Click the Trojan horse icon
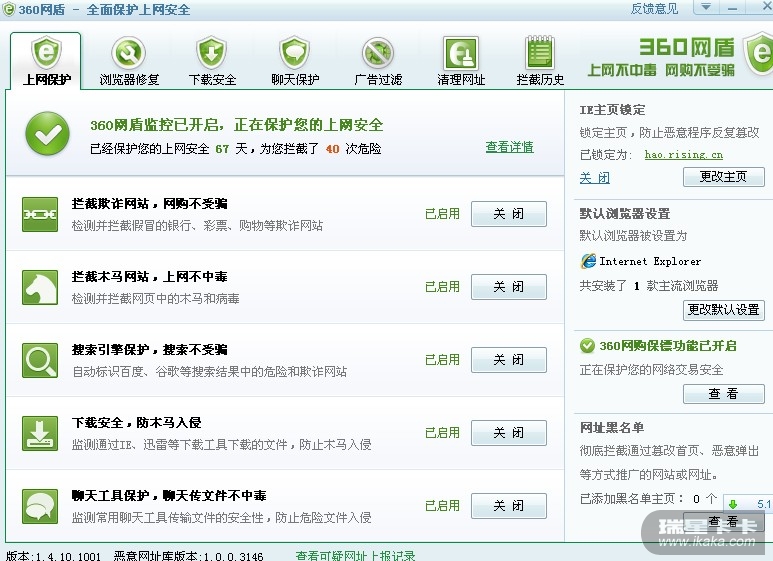Viewport: 773px width, 561px height. click(40, 287)
